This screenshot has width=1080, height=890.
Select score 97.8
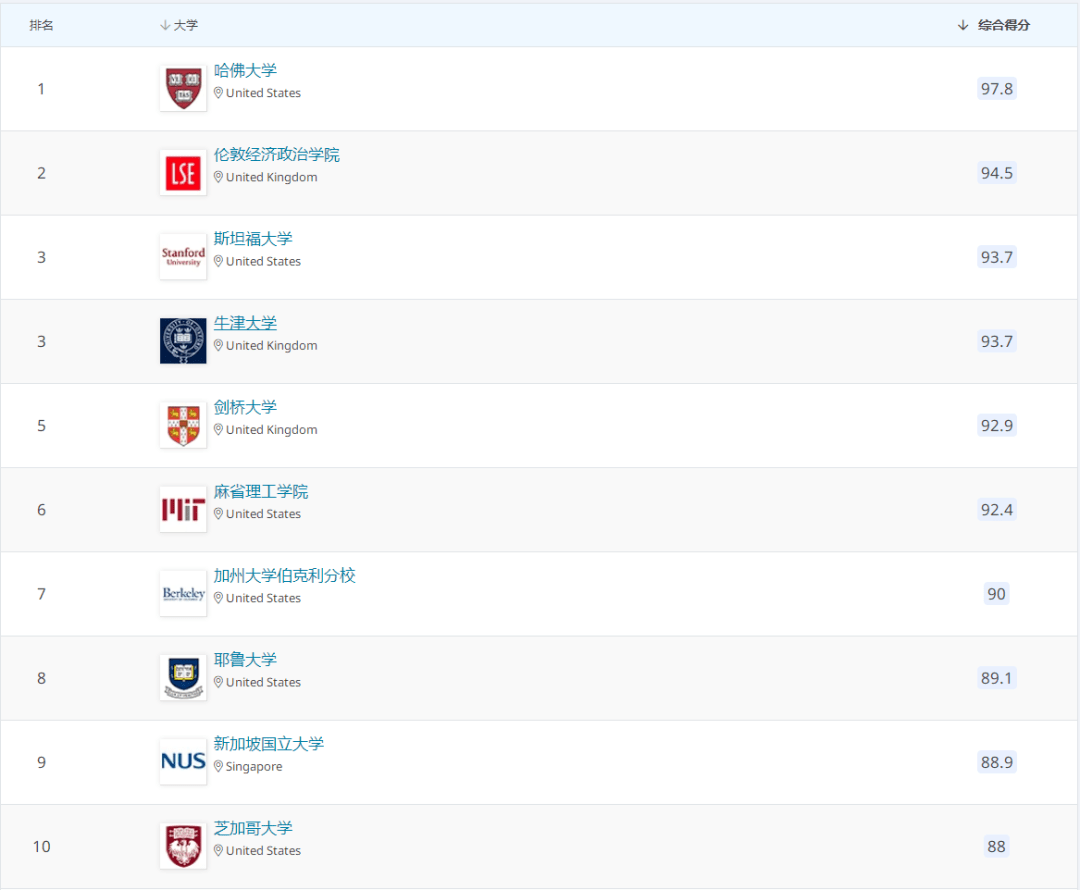point(997,88)
